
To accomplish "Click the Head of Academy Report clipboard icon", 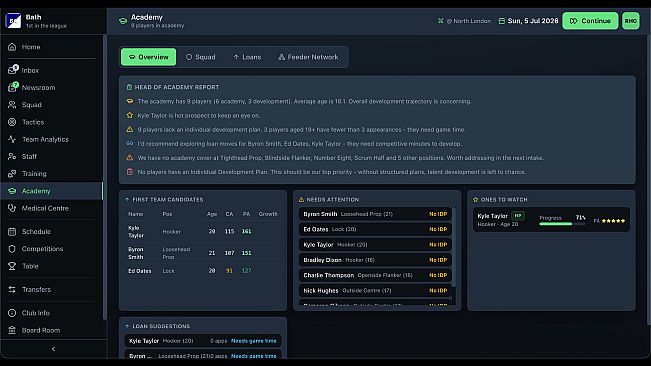I will 129,87.
